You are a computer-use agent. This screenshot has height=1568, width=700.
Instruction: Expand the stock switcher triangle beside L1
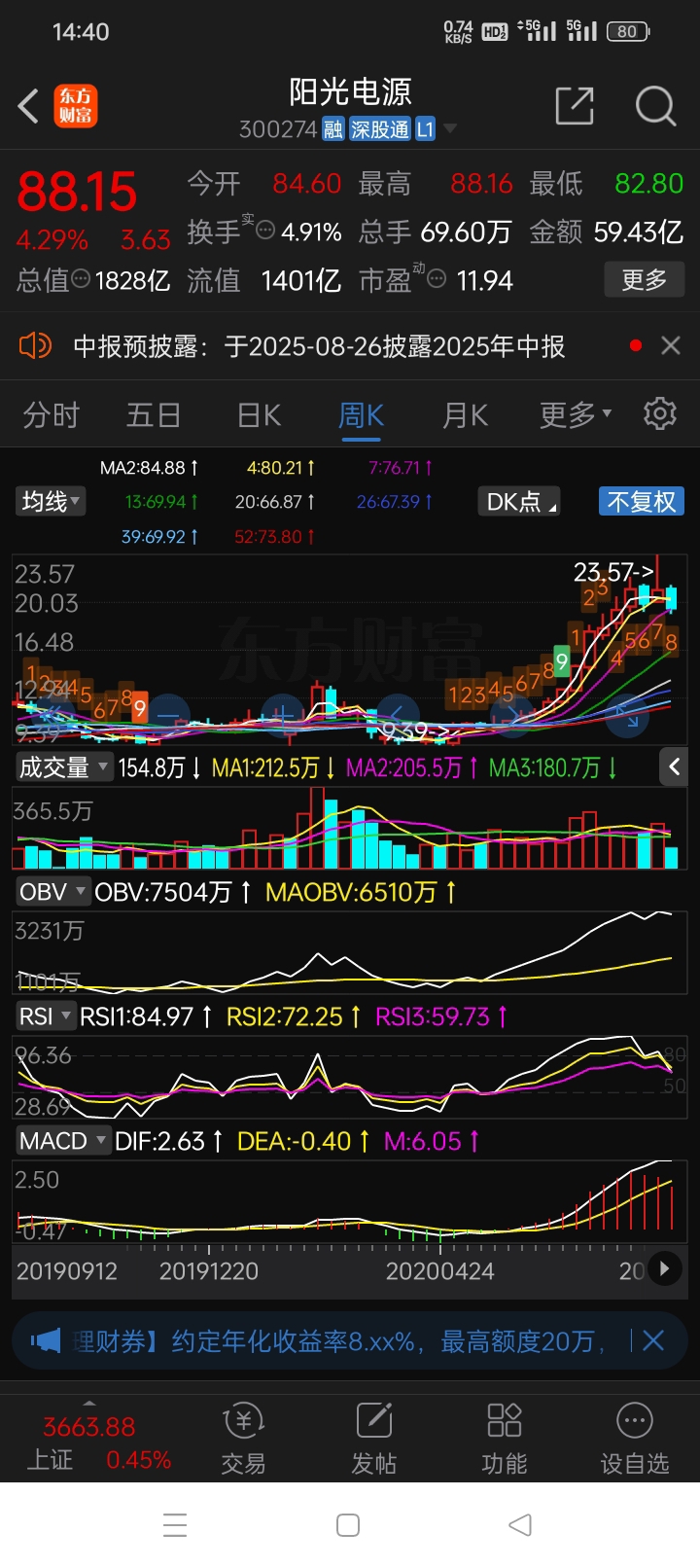pos(449,129)
